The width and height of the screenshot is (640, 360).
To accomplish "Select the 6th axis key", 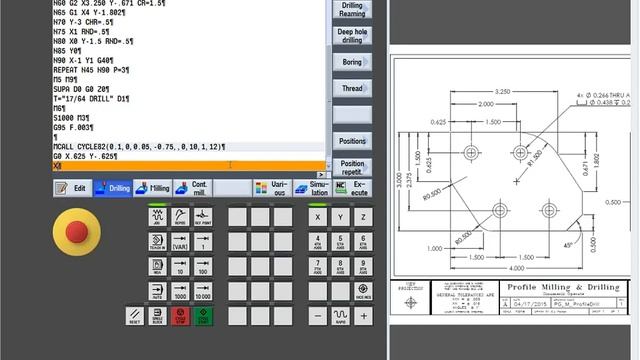I will point(363,242).
